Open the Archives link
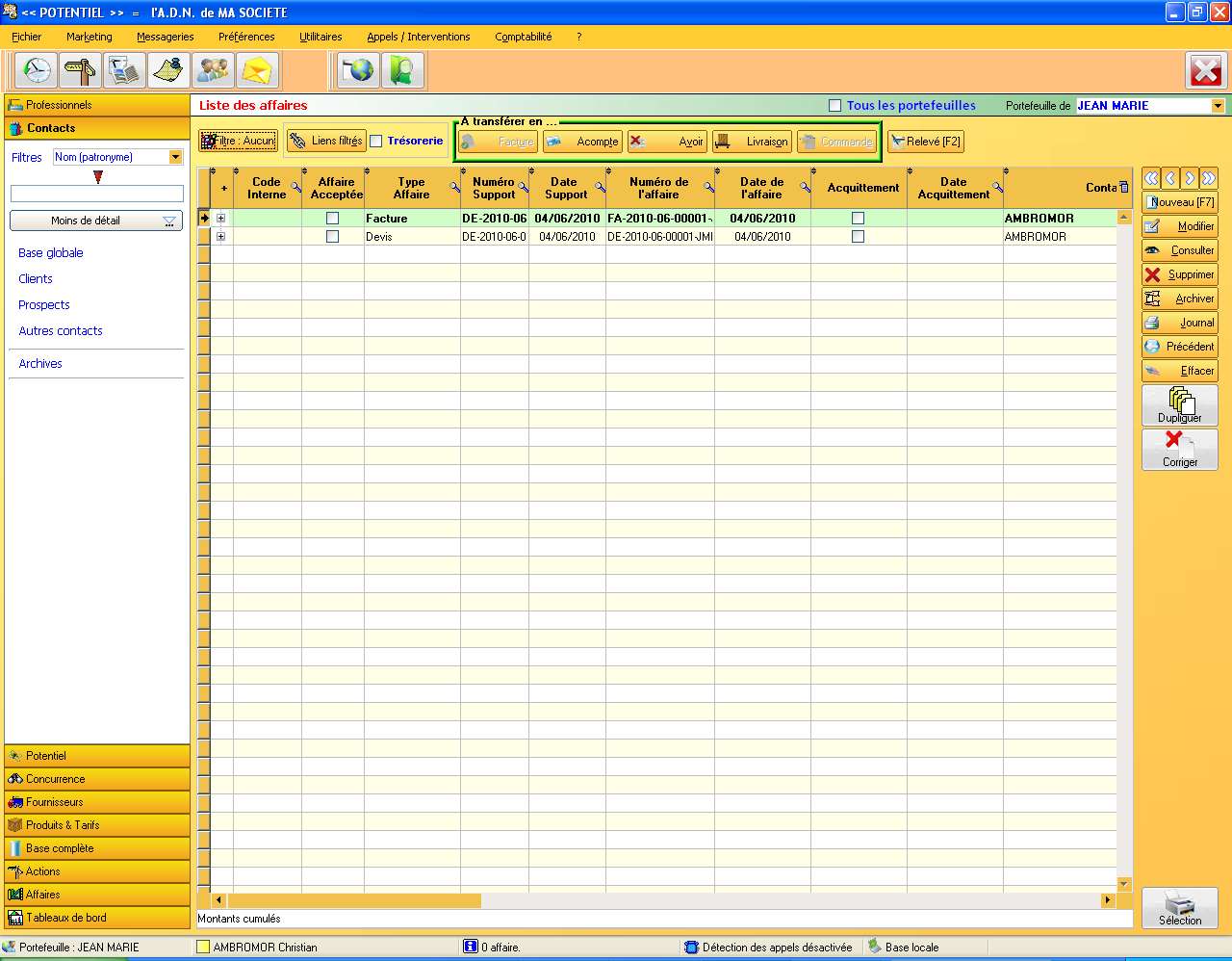 [40, 364]
